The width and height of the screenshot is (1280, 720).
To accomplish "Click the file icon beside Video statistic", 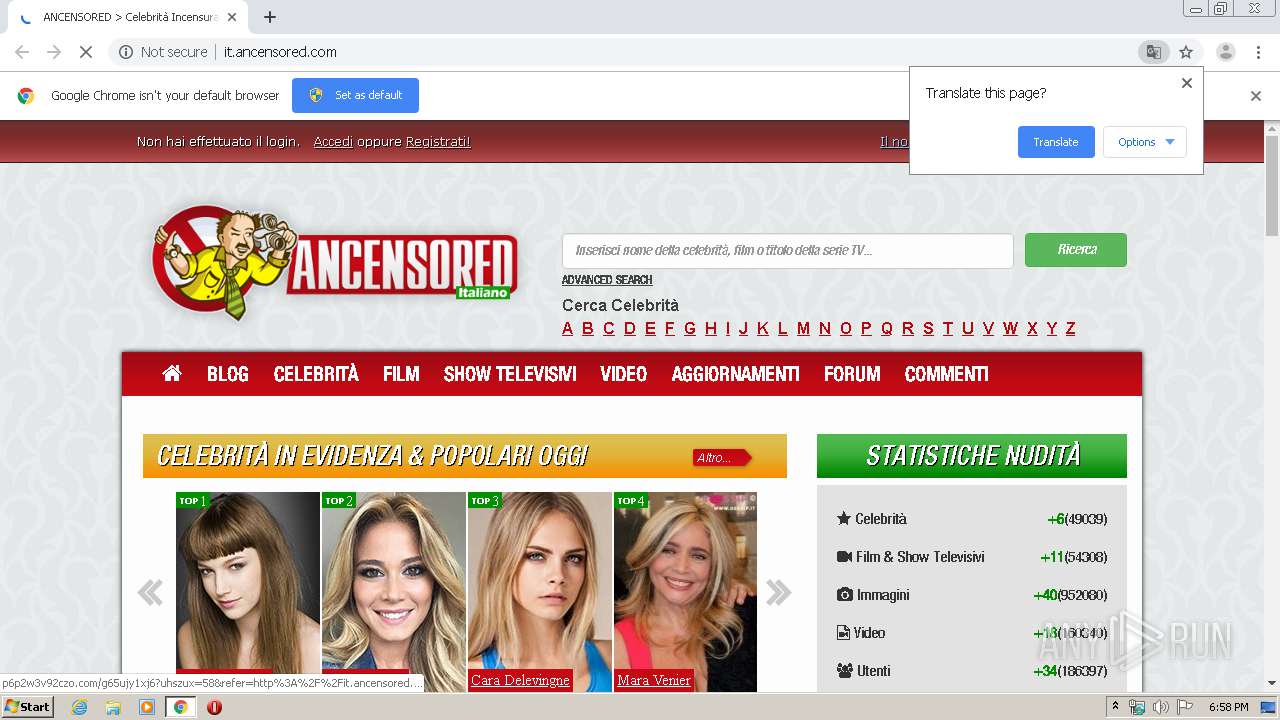I will [843, 632].
